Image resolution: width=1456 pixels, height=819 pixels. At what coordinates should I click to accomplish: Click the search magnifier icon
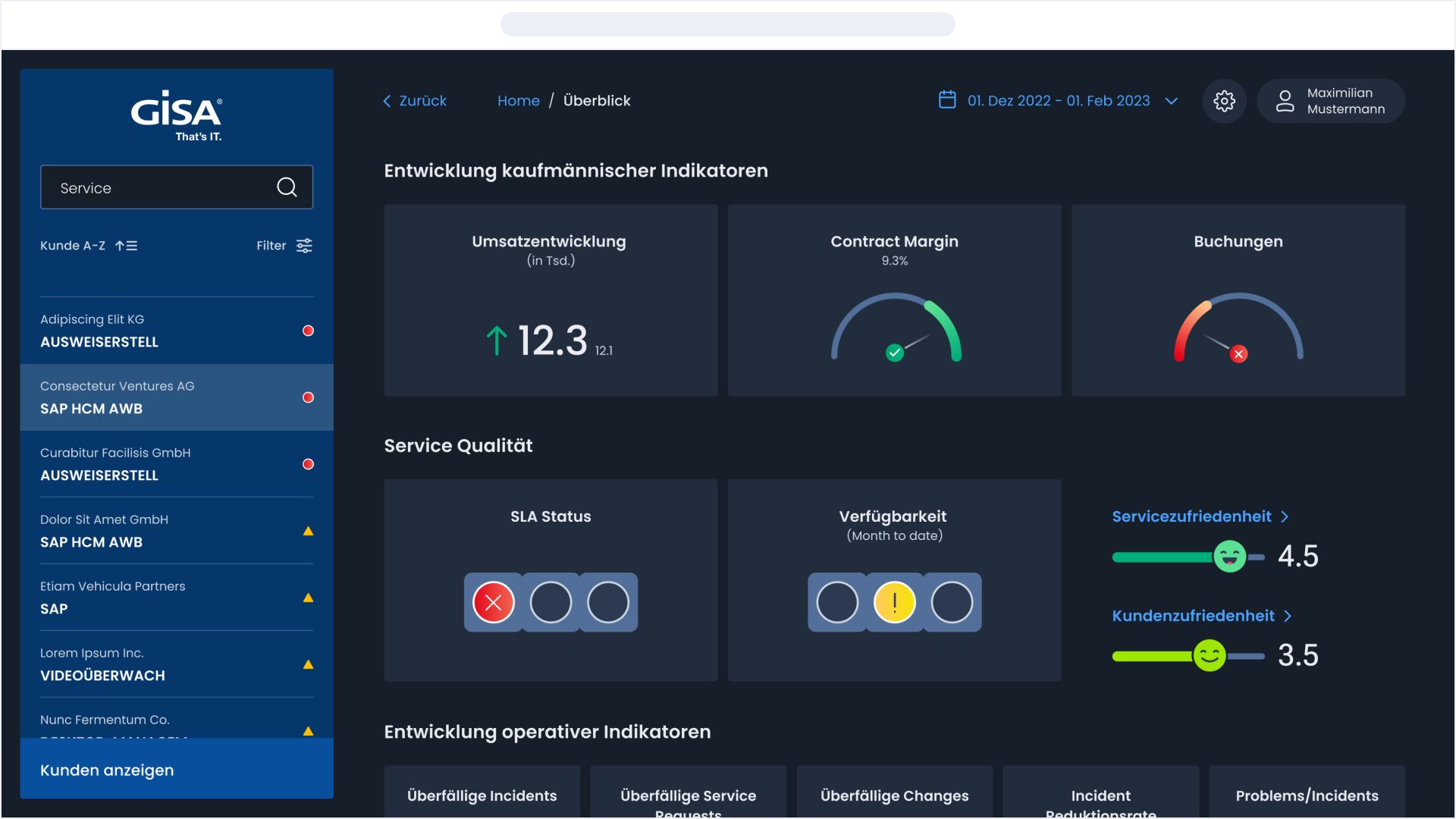[x=287, y=187]
